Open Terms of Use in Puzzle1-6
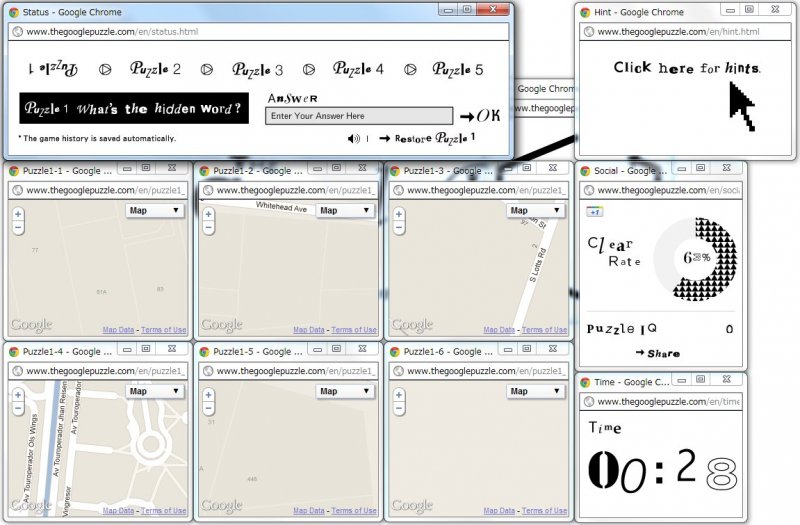 (544, 511)
